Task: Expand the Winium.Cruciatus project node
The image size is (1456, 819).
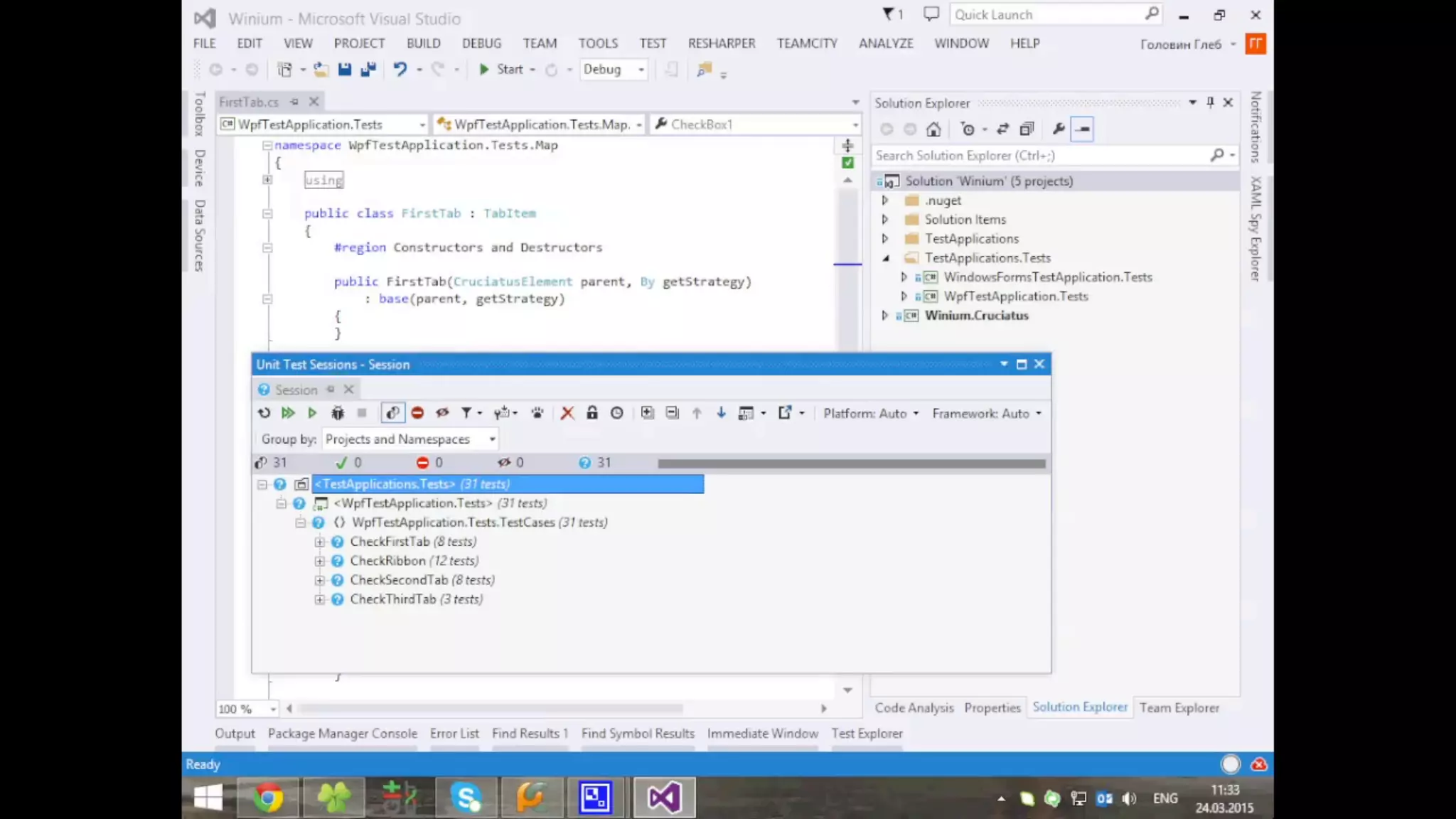Action: tap(885, 316)
